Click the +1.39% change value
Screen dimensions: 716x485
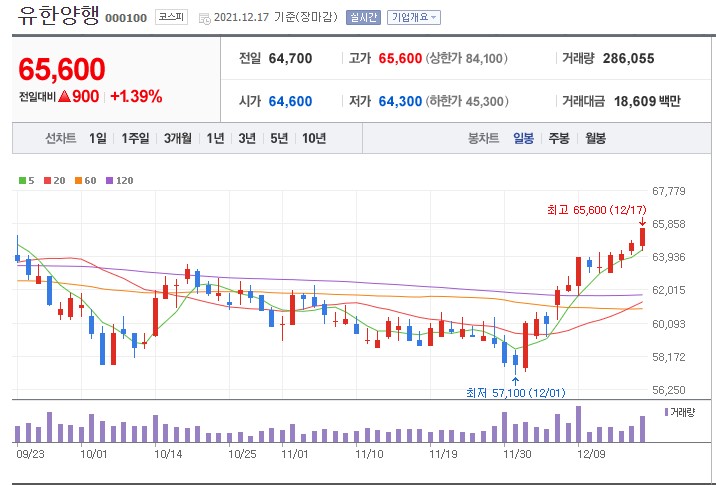coord(136,96)
